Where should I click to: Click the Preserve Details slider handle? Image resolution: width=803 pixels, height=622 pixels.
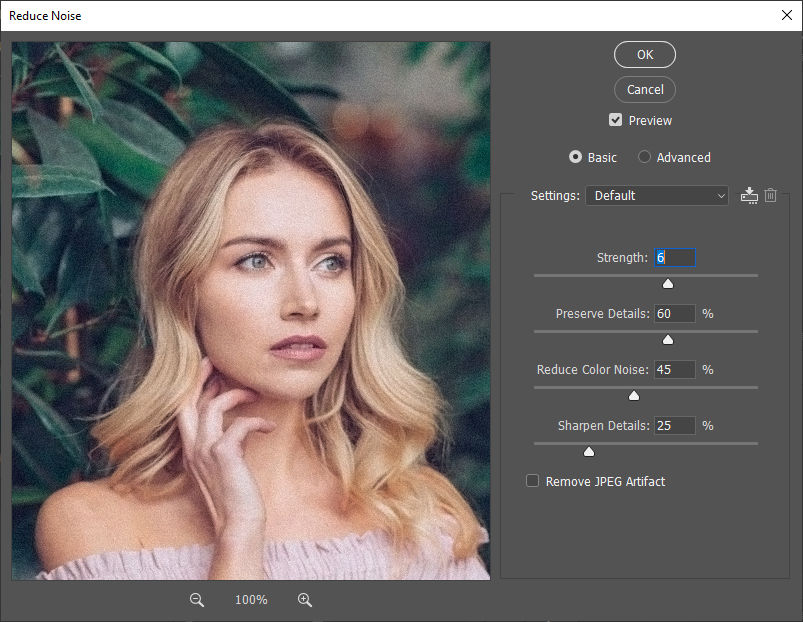click(x=668, y=340)
